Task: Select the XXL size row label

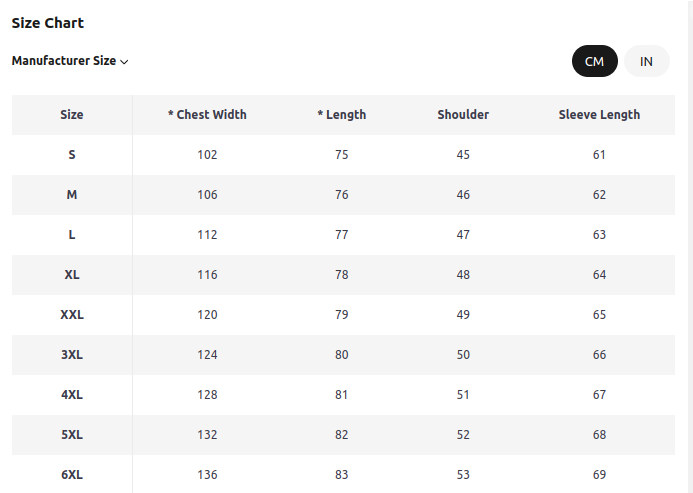Action: pos(72,315)
